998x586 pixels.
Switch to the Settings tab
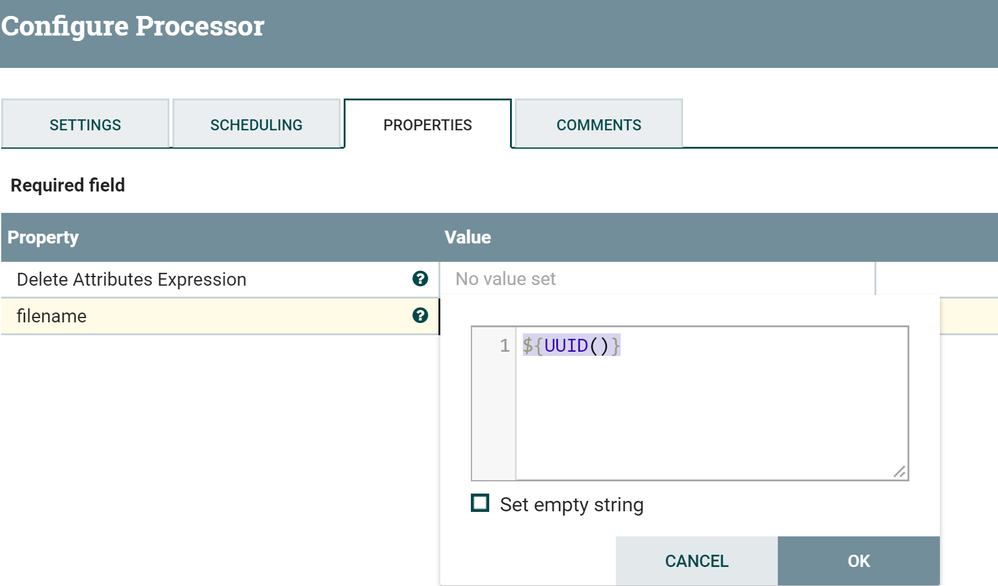coord(85,125)
